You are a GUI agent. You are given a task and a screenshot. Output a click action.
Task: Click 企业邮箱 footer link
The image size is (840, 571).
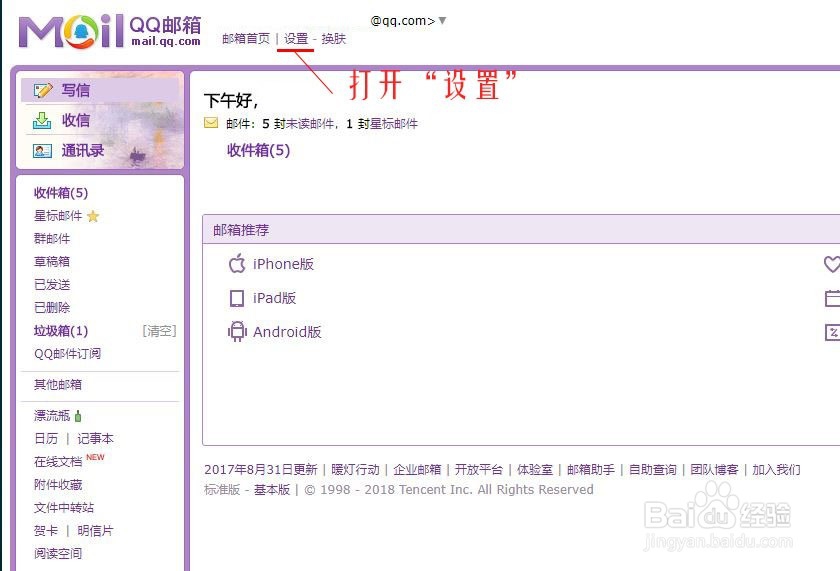(x=417, y=470)
